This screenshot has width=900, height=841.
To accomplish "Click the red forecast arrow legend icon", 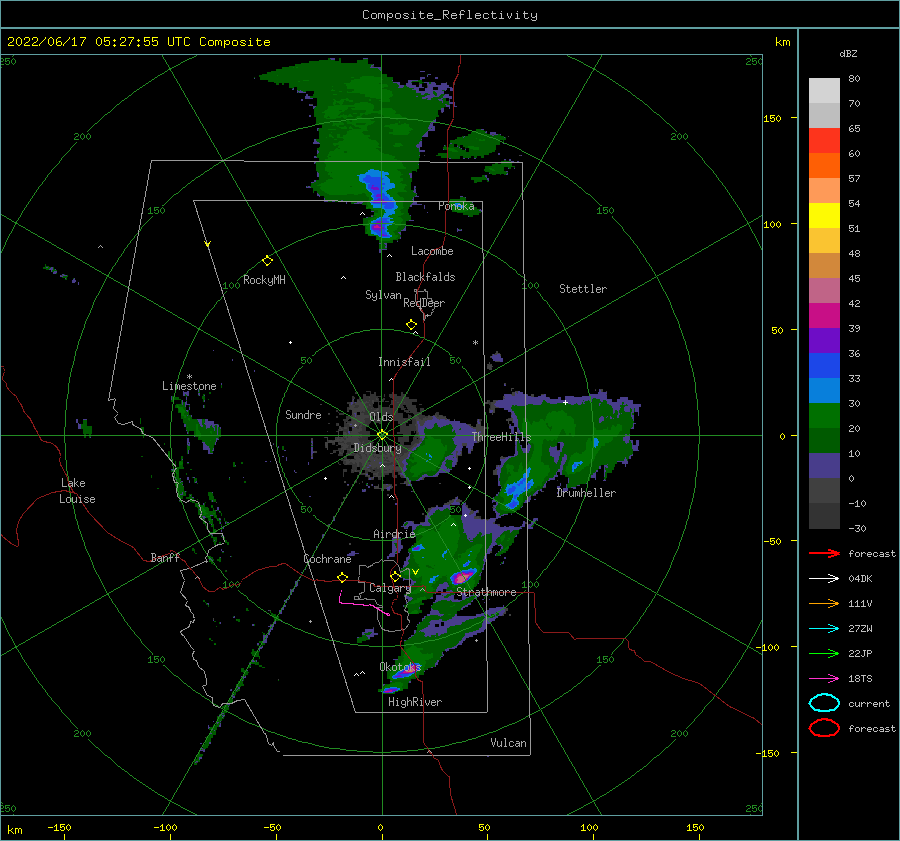I will coord(824,553).
